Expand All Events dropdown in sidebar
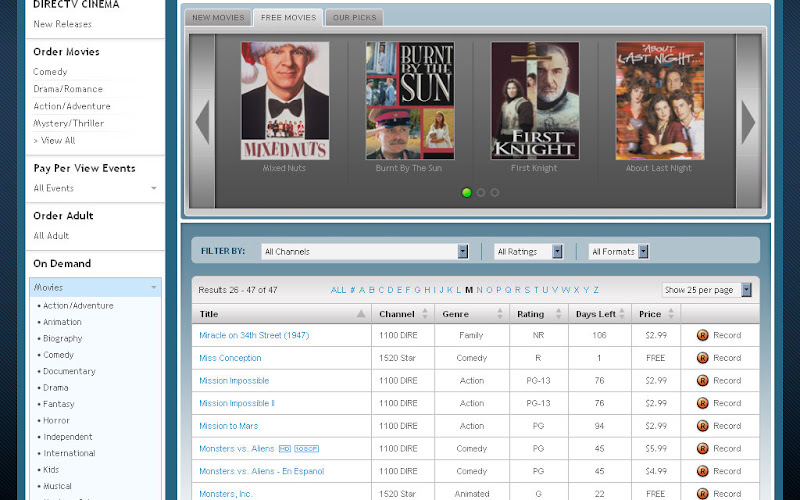This screenshot has width=800, height=500. pyautogui.click(x=154, y=188)
